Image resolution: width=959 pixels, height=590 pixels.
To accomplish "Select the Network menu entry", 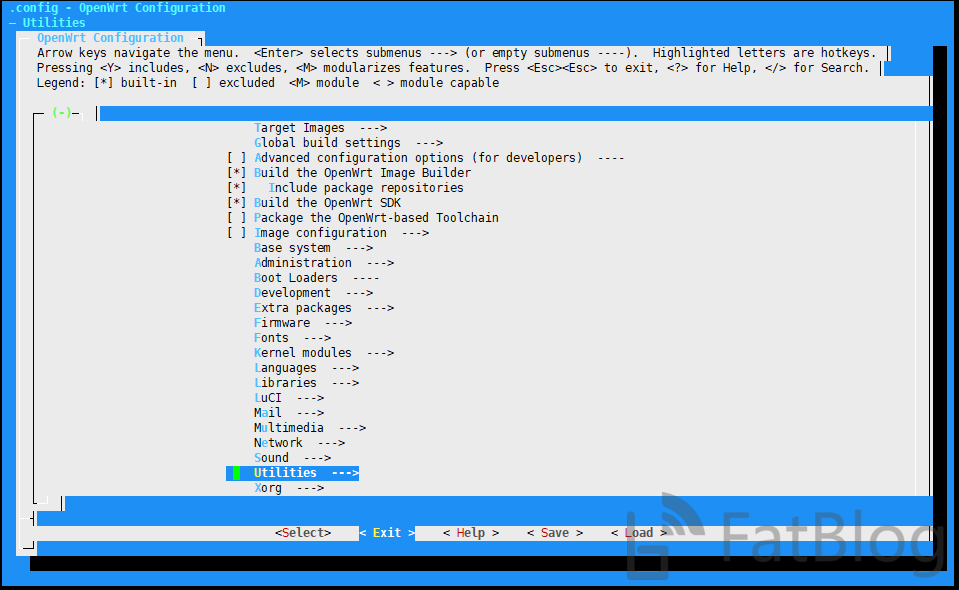I will [x=300, y=443].
